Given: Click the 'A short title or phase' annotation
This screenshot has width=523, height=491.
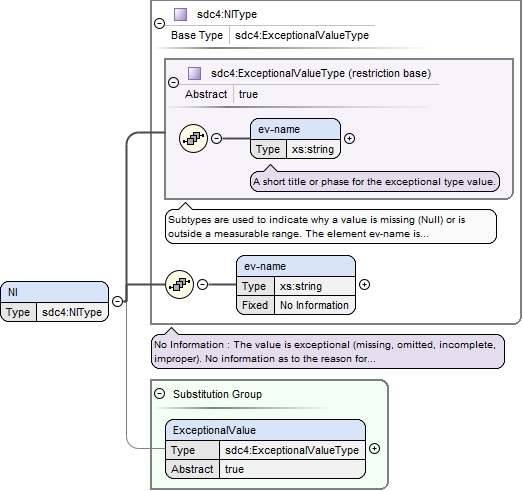Looking at the screenshot, I should 375,181.
